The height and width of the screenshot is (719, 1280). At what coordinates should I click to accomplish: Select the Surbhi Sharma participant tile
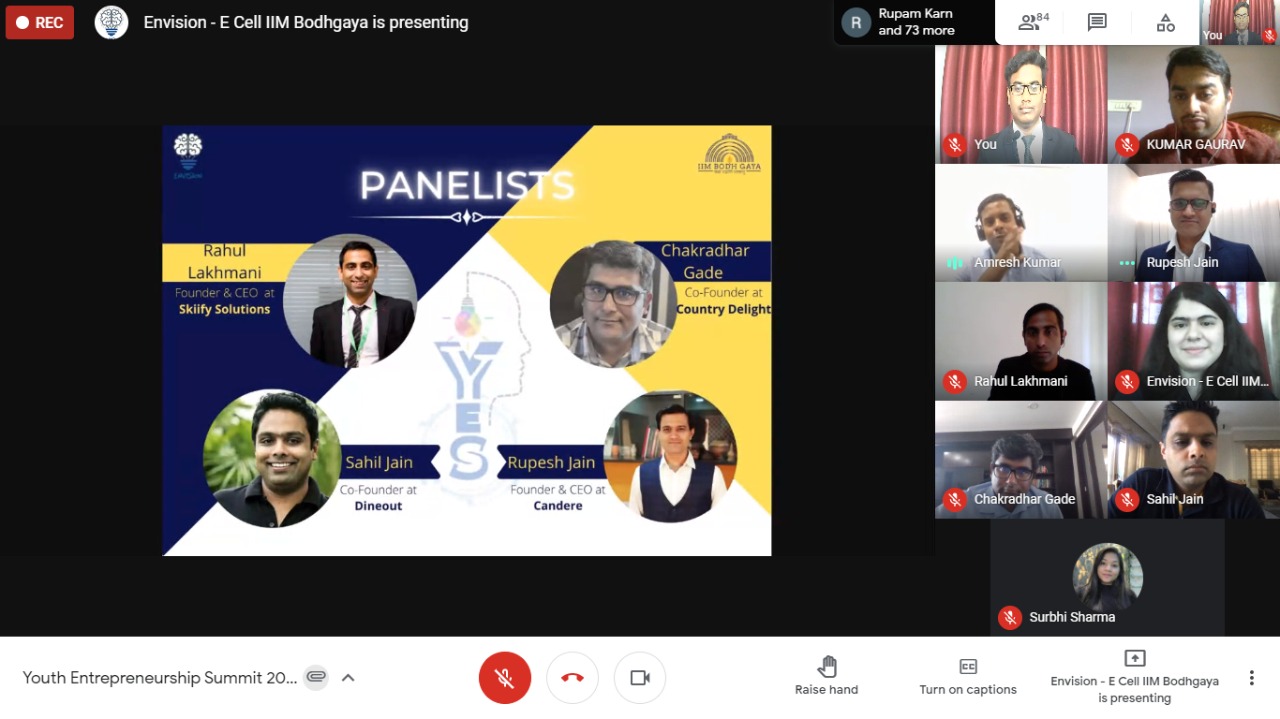tap(1108, 577)
